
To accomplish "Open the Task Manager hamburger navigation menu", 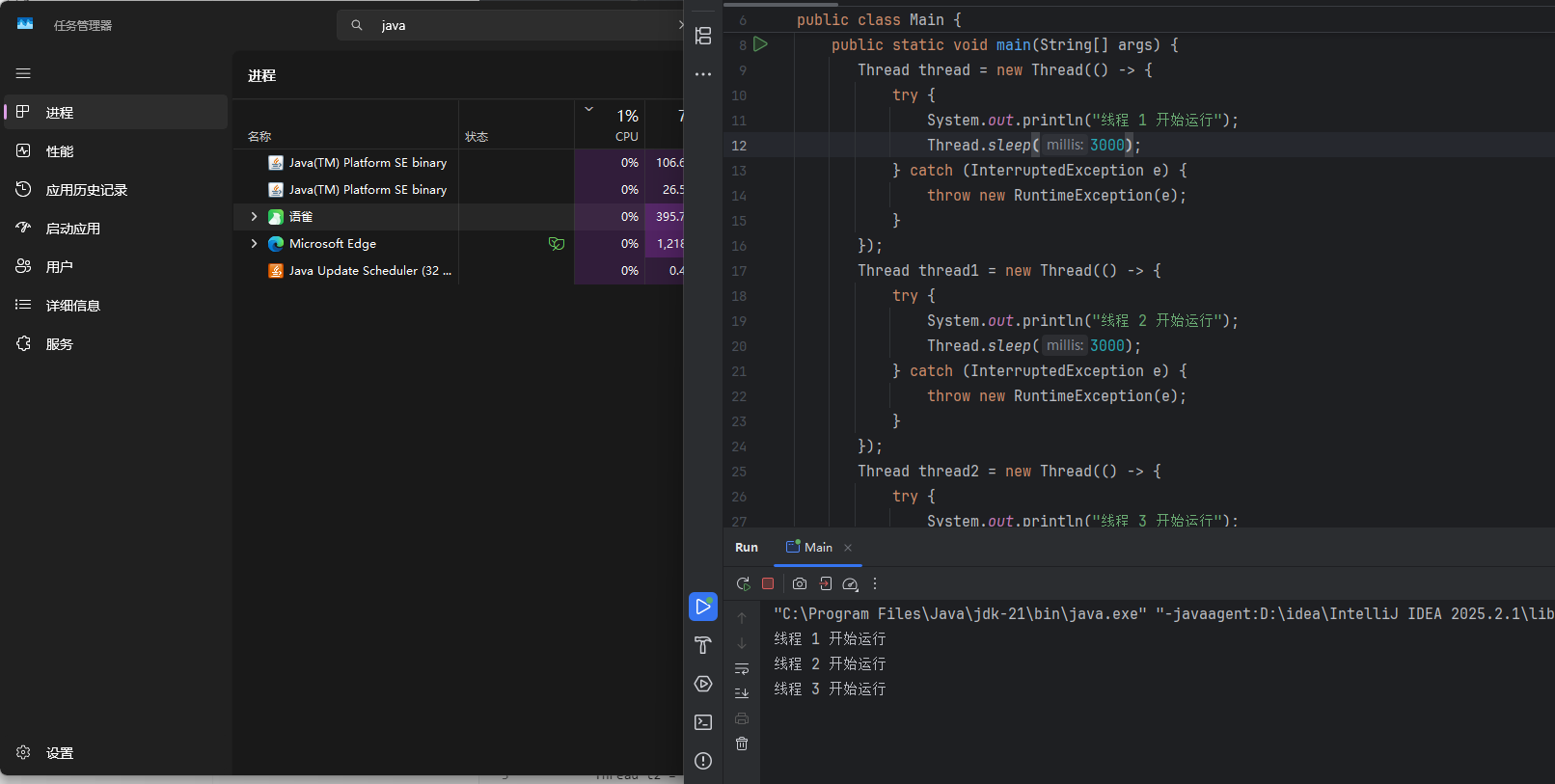I will [x=23, y=73].
